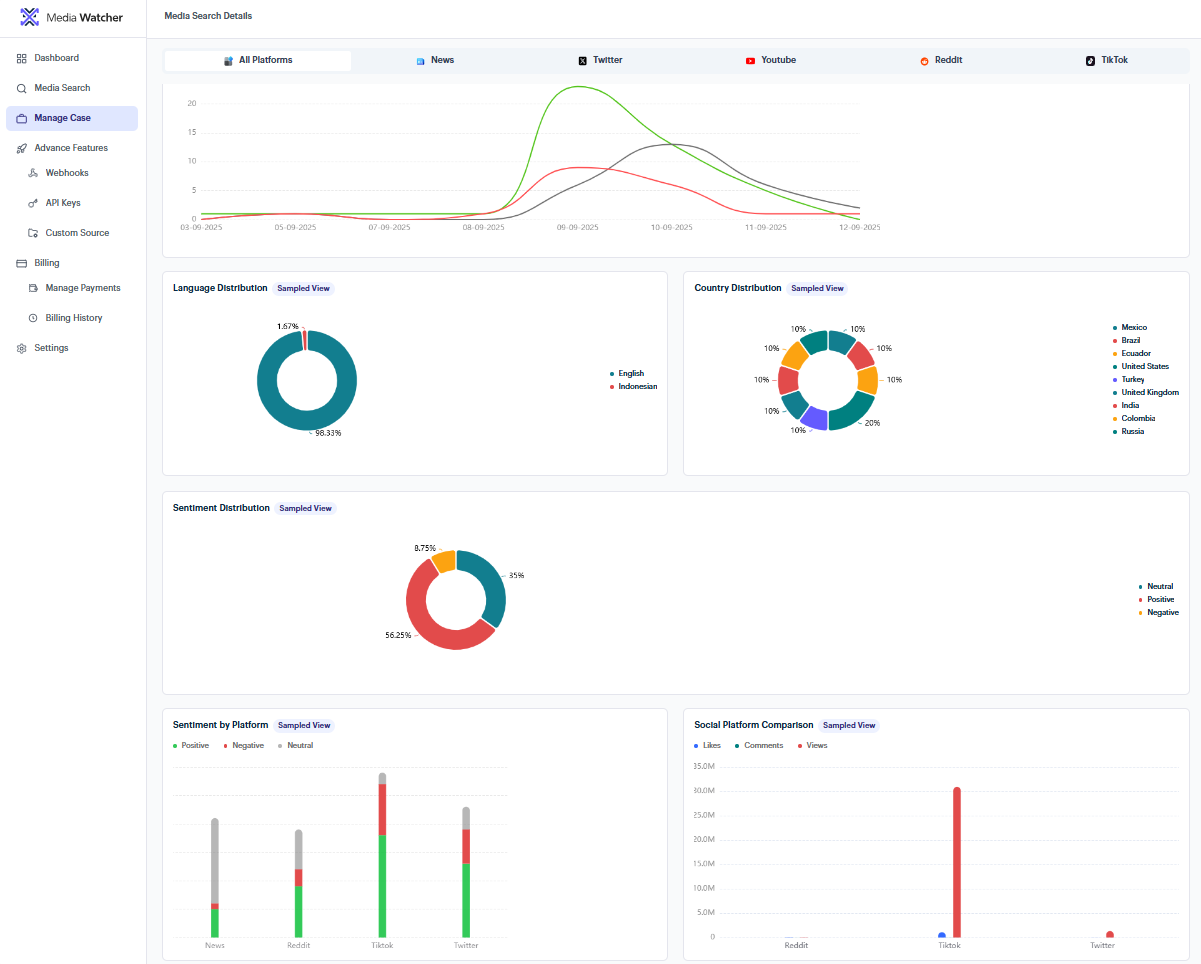
Task: Click the red TikTok views bar
Action: 957,860
